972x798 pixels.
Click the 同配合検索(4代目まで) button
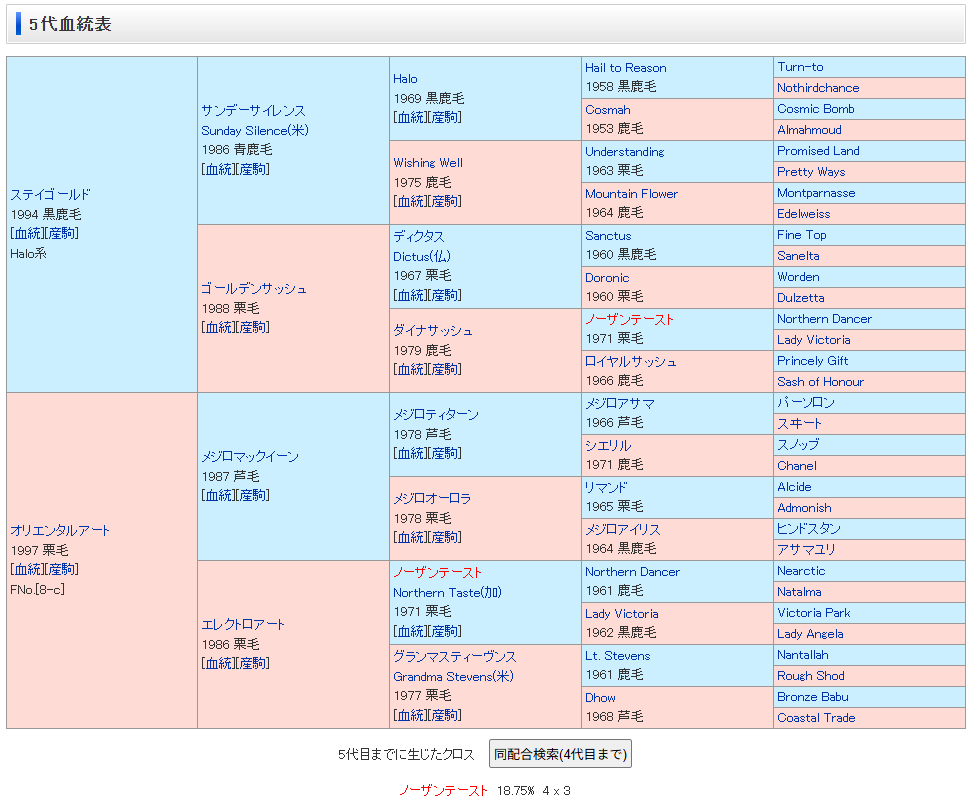pyautogui.click(x=560, y=754)
